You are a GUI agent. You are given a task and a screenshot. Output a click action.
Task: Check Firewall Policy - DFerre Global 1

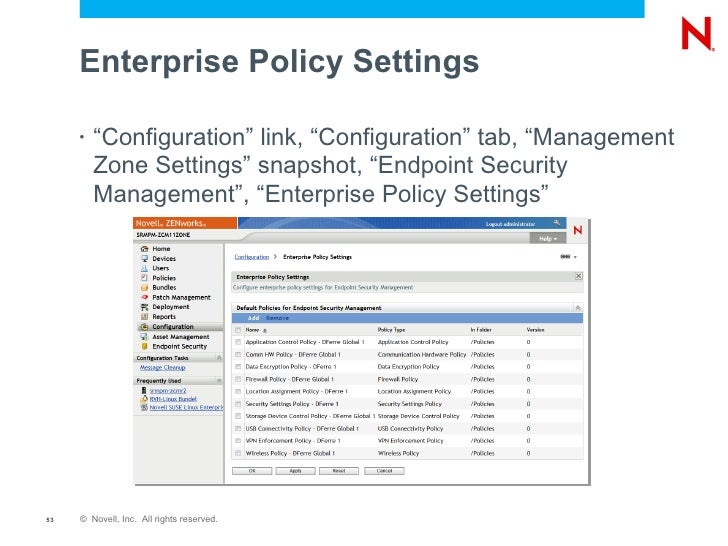238,379
